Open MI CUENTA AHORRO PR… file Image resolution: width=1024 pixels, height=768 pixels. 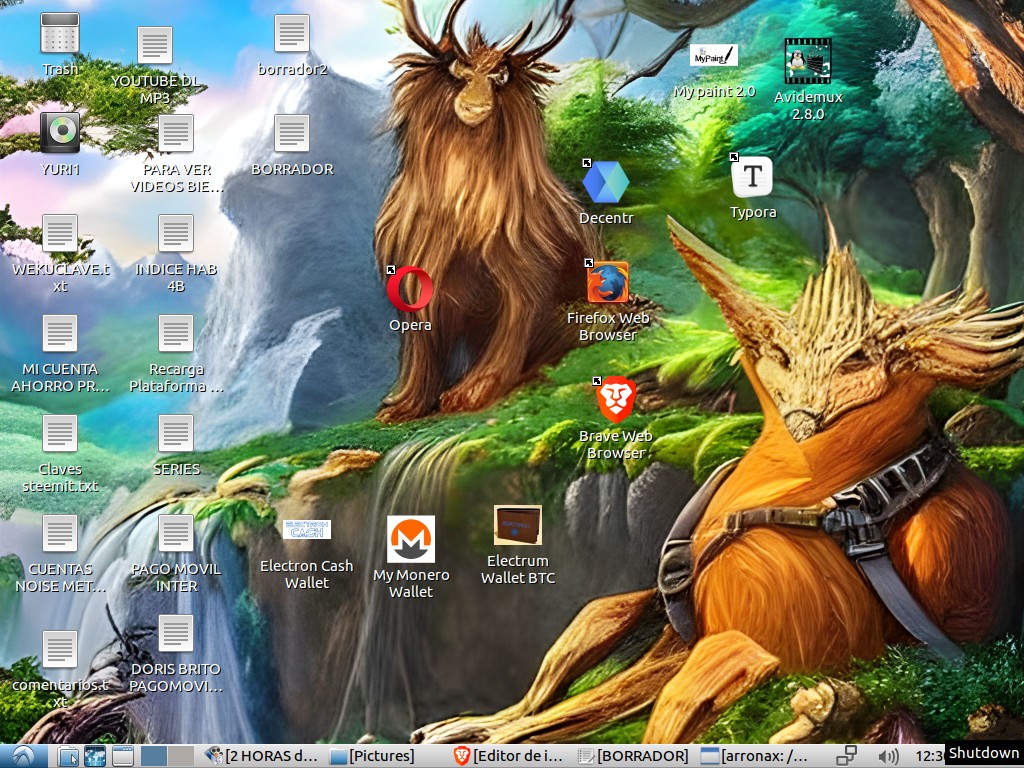point(59,333)
